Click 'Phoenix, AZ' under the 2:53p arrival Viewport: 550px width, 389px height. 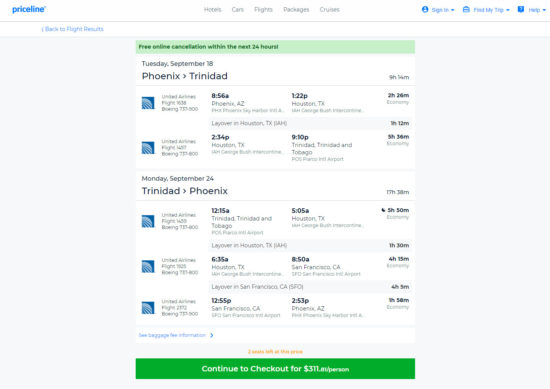(x=308, y=308)
